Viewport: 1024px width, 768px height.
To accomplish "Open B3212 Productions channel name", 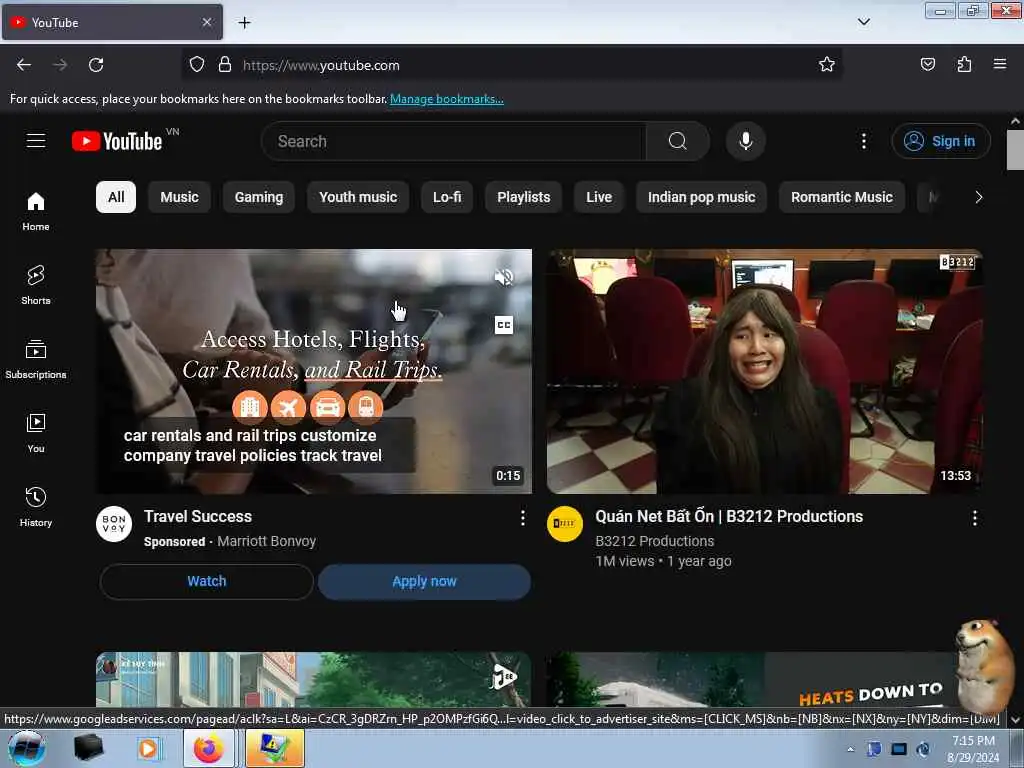I will point(654,541).
